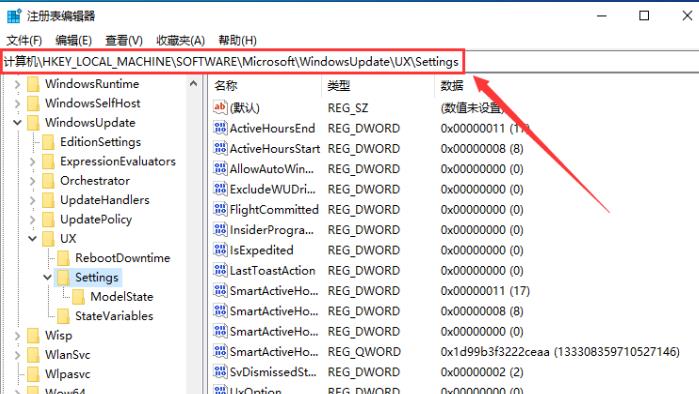The height and width of the screenshot is (394, 699).
Task: Select the ModelState folder icon
Action: tap(78, 297)
